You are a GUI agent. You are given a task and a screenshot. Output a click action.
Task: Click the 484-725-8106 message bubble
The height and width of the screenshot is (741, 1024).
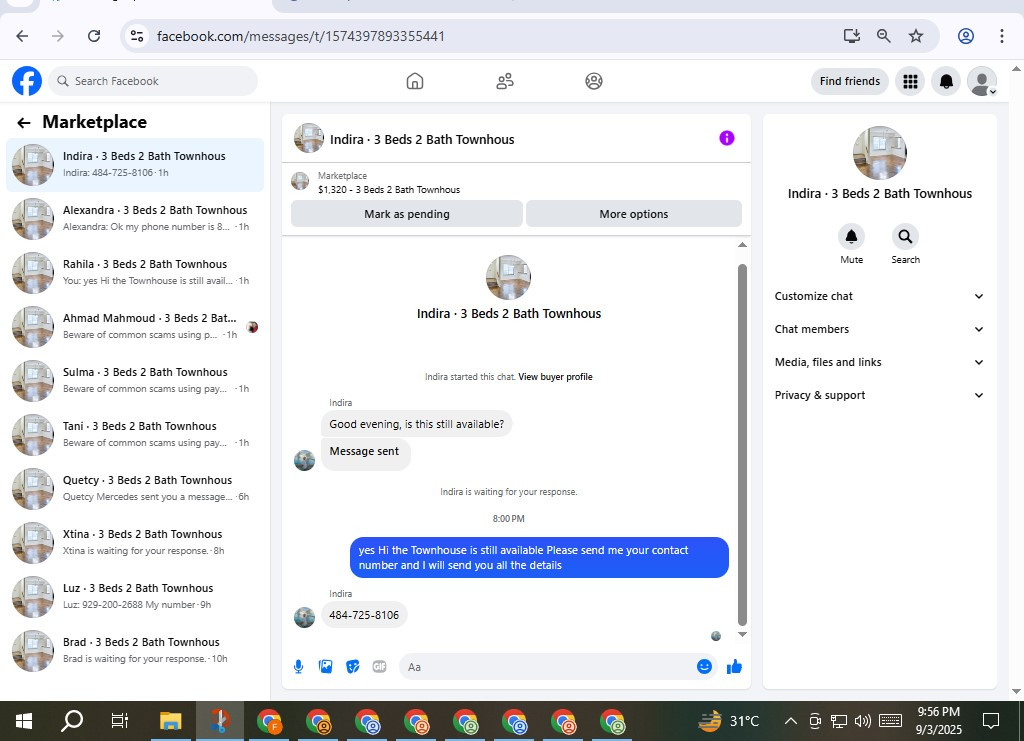pyautogui.click(x=364, y=615)
